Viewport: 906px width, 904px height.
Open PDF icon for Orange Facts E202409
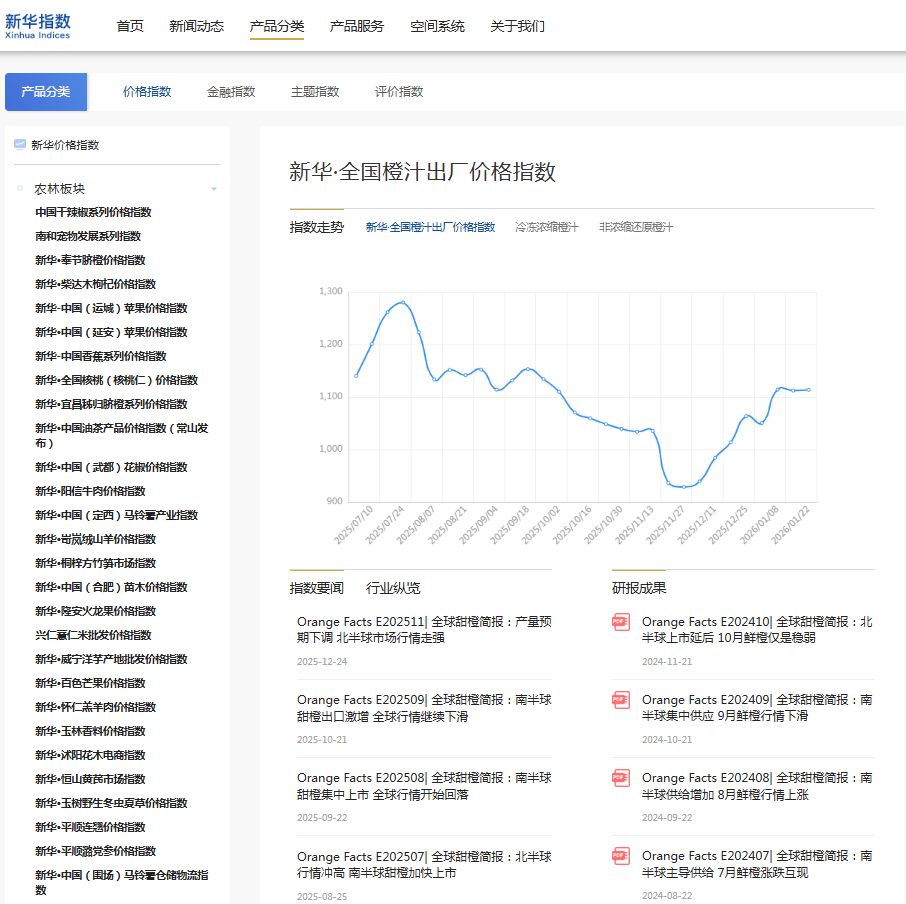pos(621,700)
